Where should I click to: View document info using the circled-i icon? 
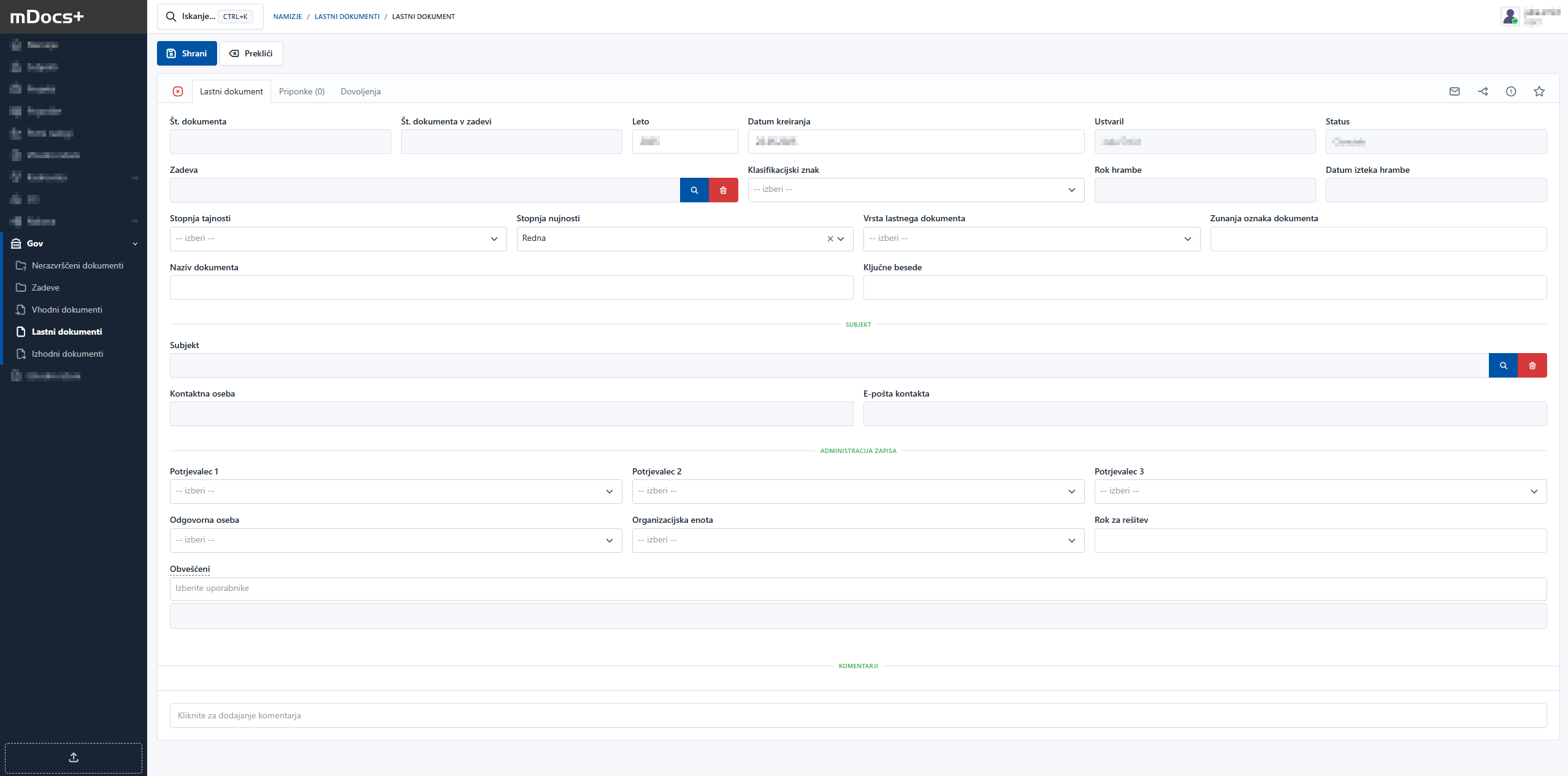coord(1511,91)
